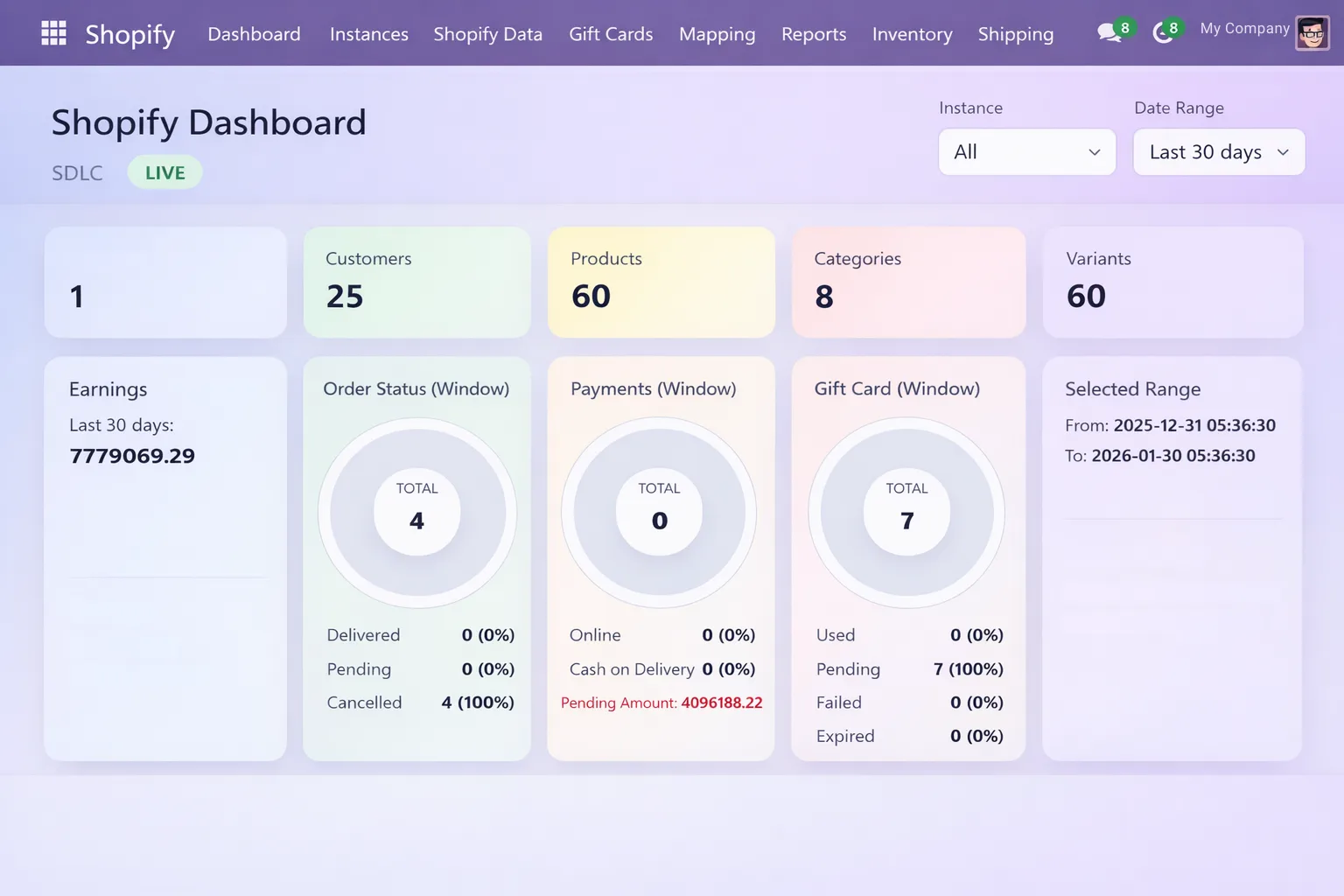Select Mapping from the navigation bar

point(717,33)
